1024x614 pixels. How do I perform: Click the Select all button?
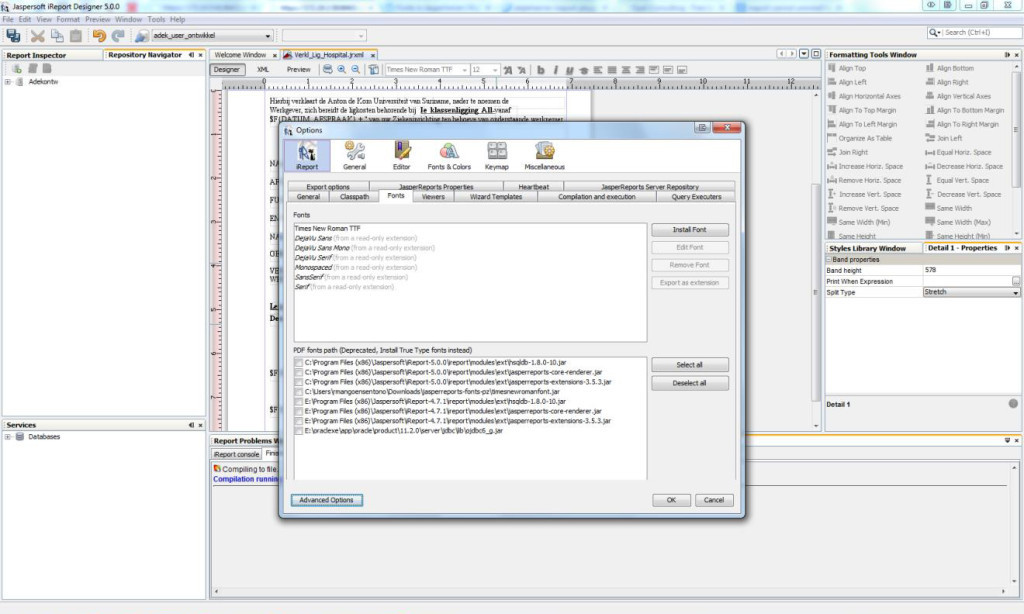(x=690, y=365)
